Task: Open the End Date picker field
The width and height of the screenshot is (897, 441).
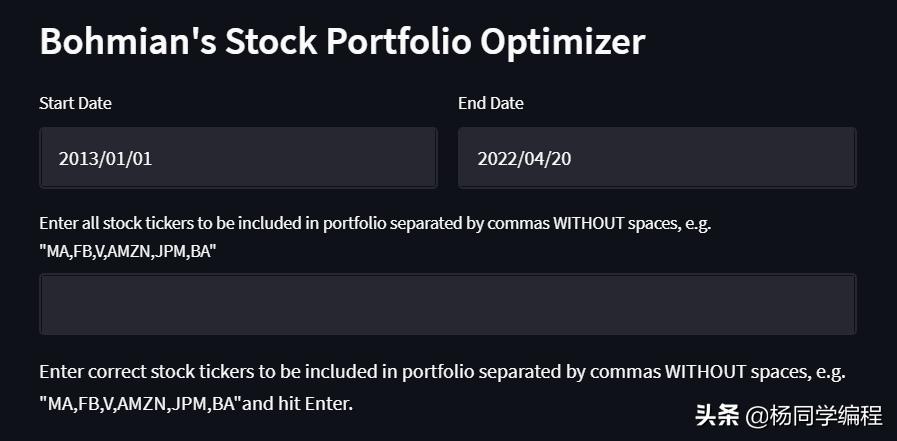Action: point(657,158)
